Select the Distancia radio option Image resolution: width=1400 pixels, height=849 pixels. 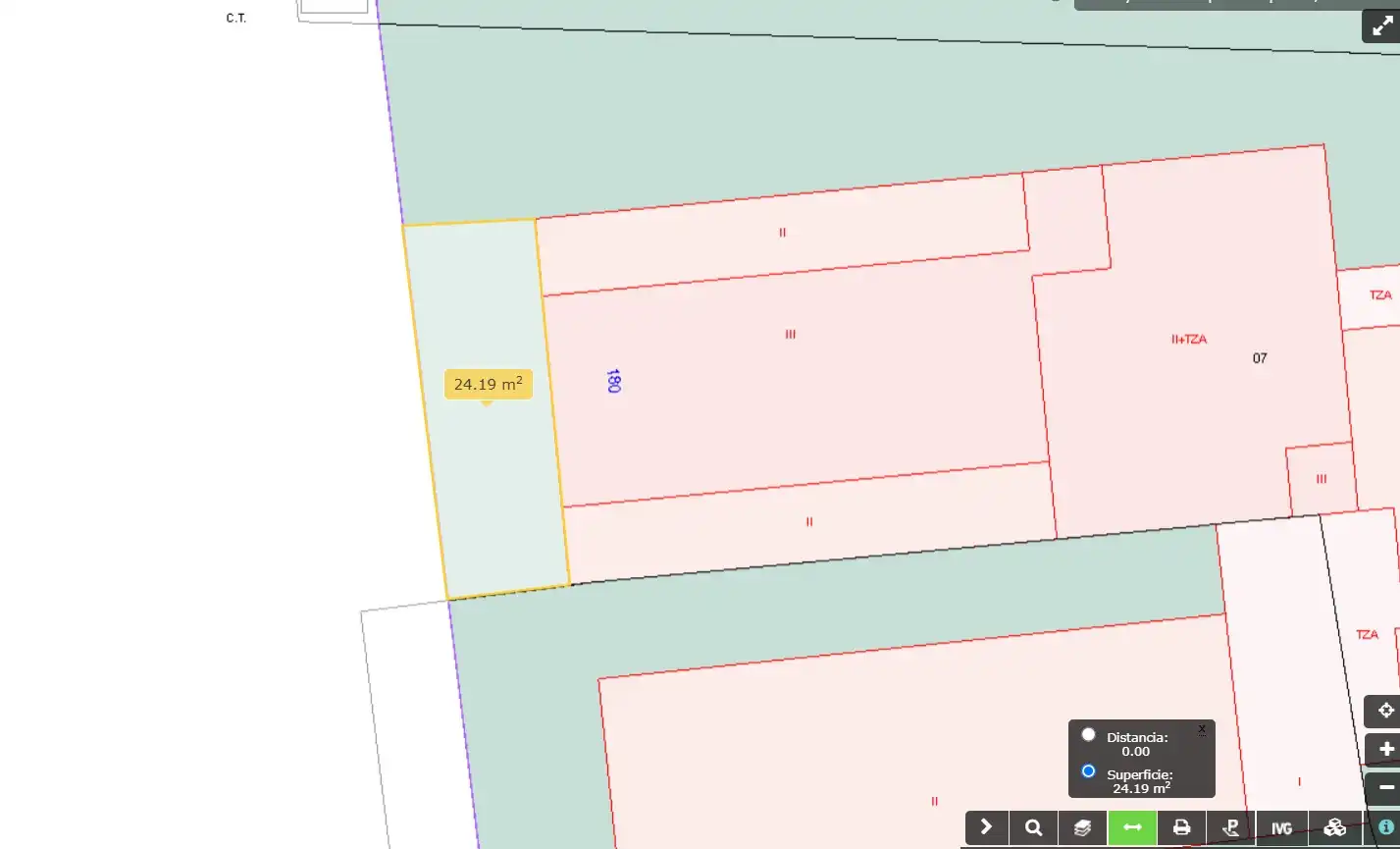(1088, 735)
